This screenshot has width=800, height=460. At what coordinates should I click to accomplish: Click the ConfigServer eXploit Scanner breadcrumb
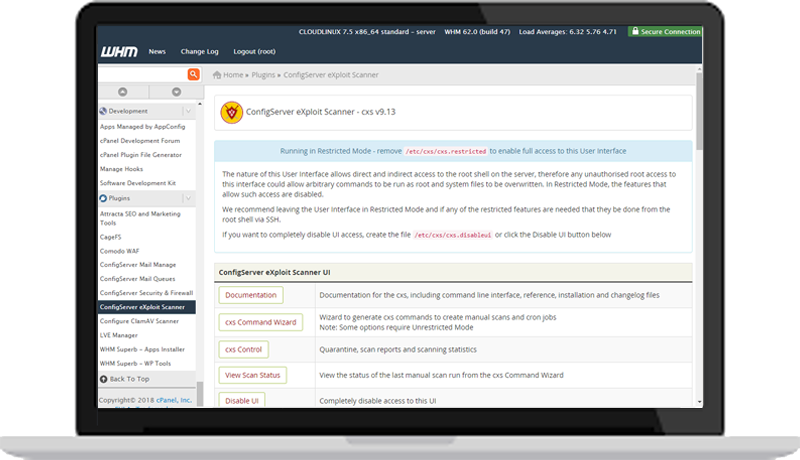click(331, 75)
